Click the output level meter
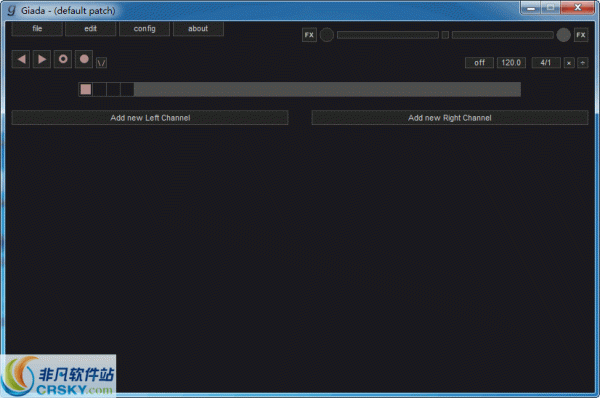The image size is (600, 398). (x=502, y=35)
